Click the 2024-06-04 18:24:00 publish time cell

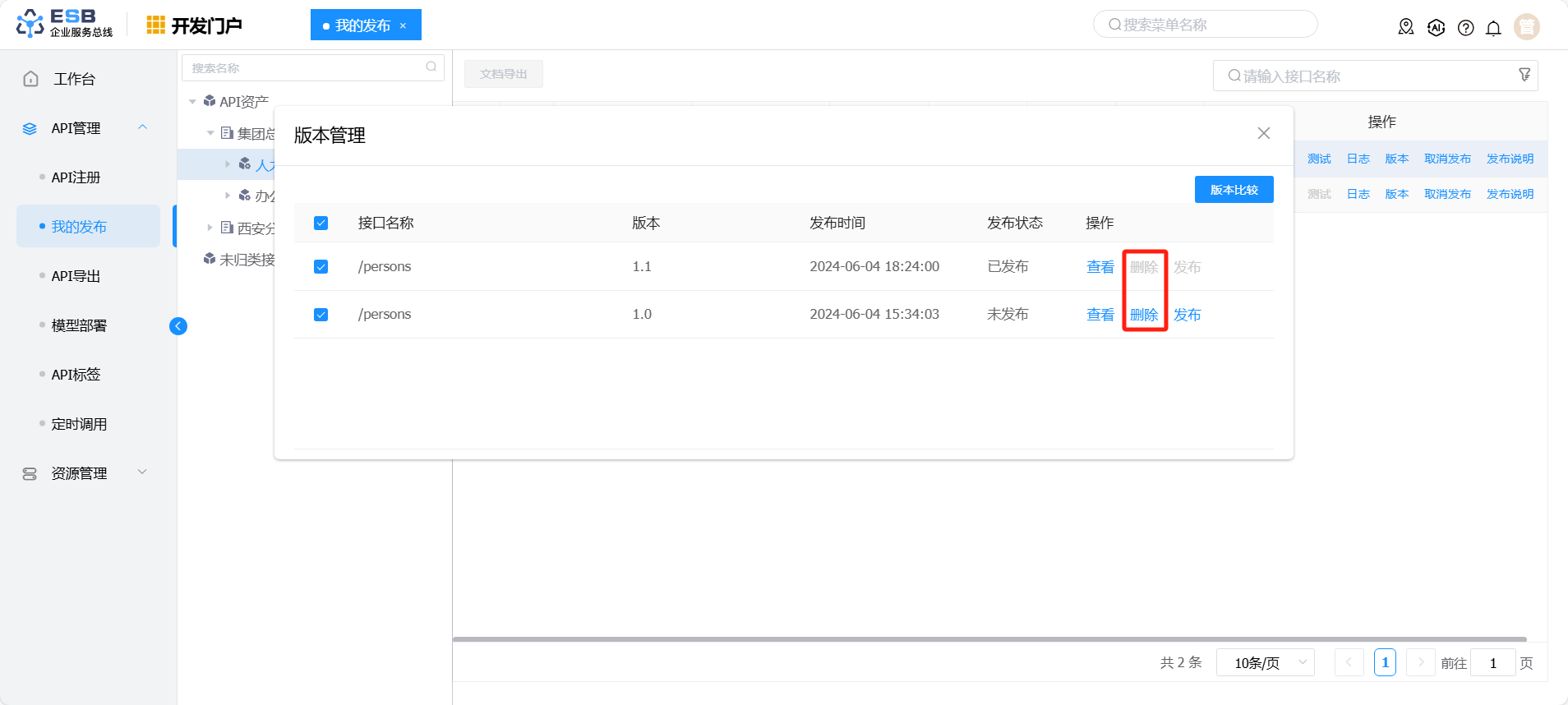point(874,266)
